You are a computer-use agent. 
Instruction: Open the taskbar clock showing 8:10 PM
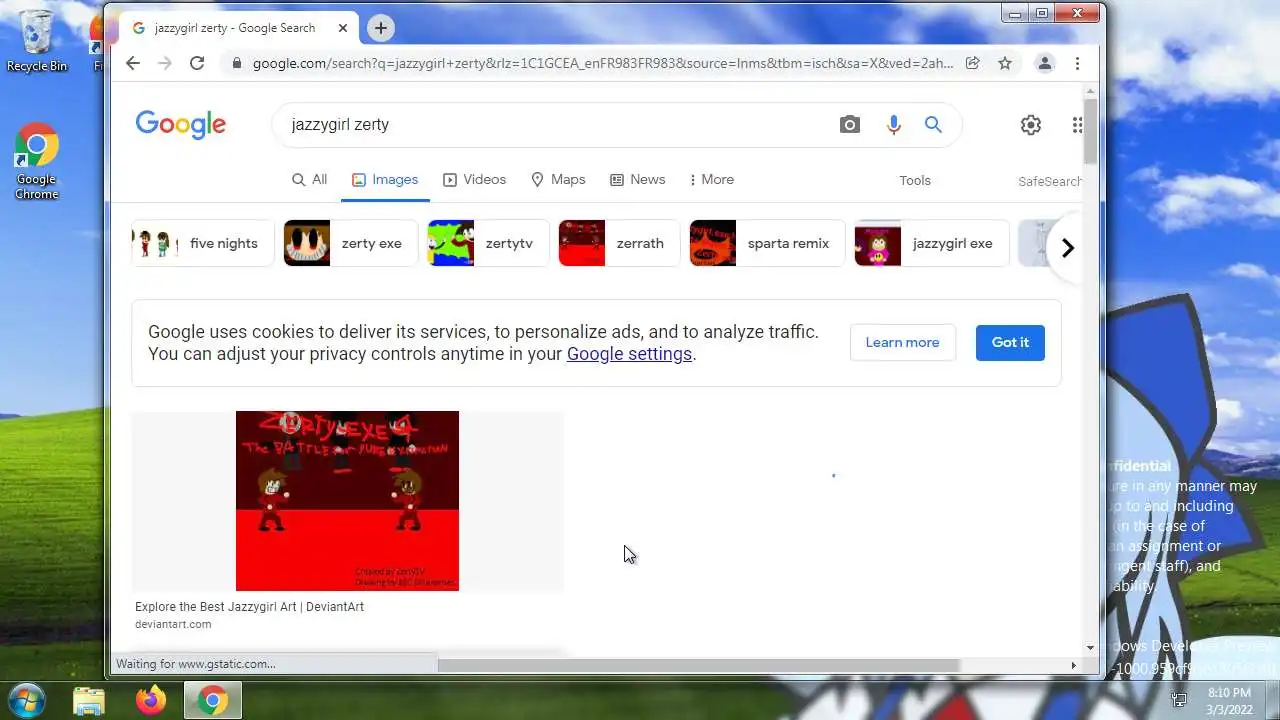tap(1229, 700)
